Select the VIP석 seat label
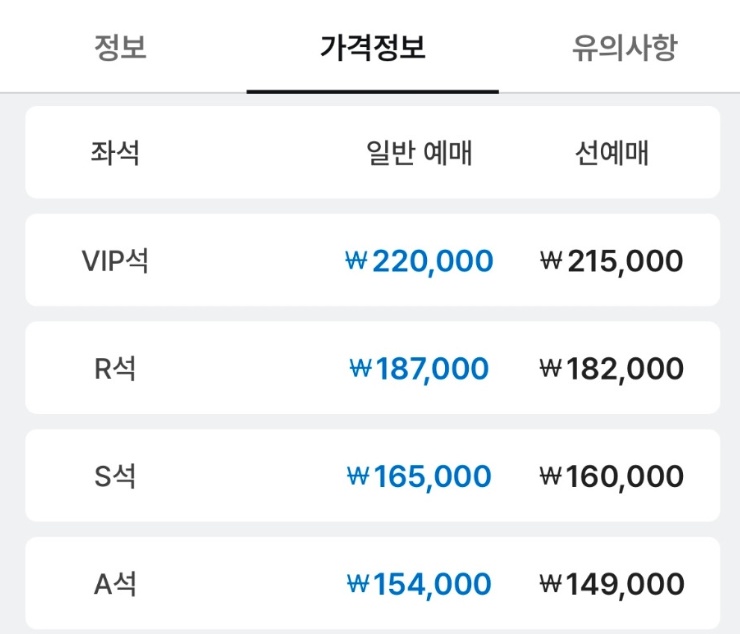Image resolution: width=740 pixels, height=634 pixels. point(115,260)
